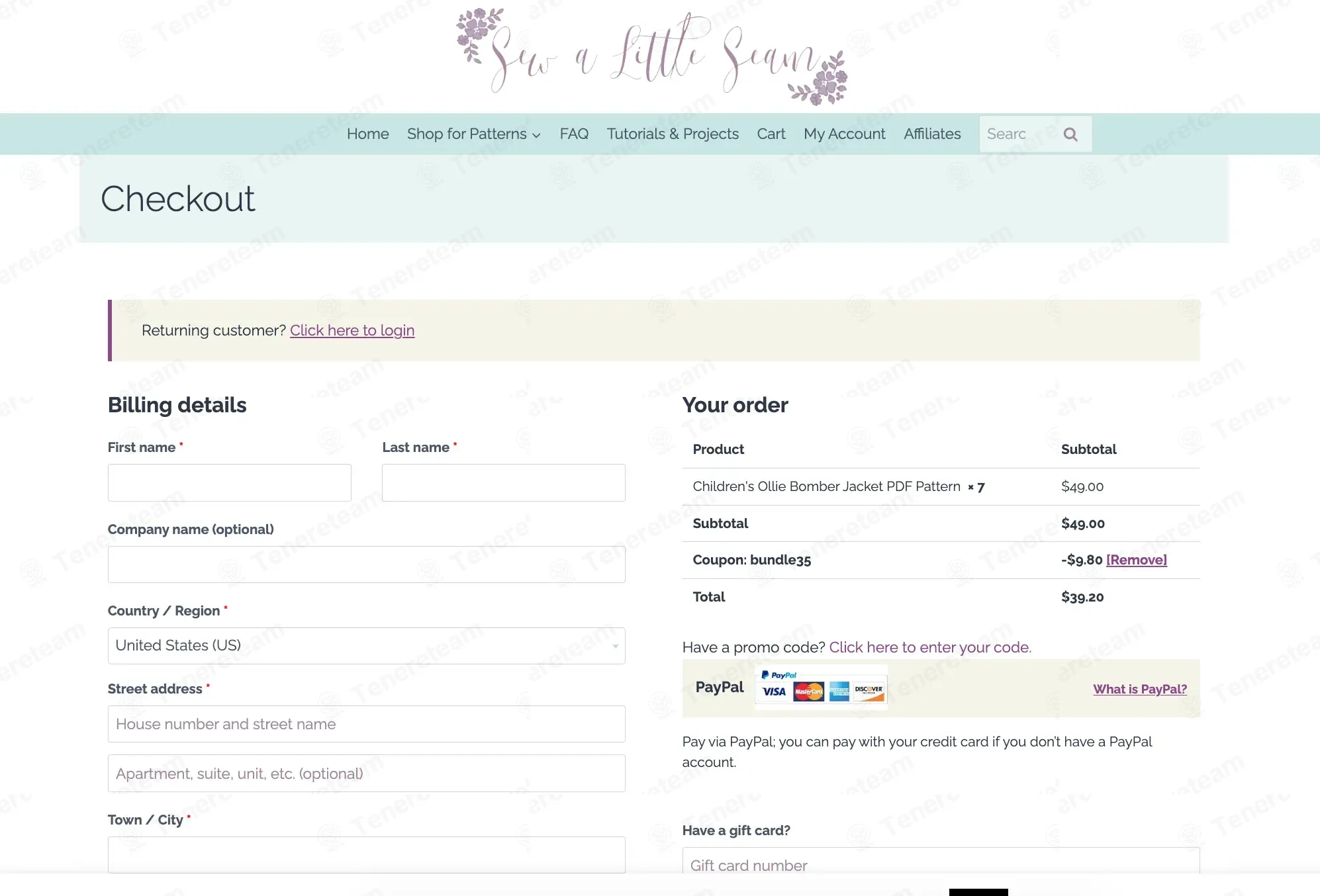Click the Checkout page heading
This screenshot has width=1320, height=896.
pyautogui.click(x=177, y=199)
